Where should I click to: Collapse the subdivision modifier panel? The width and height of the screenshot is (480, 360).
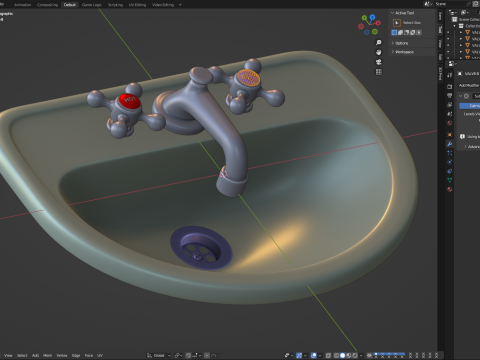coord(461,96)
